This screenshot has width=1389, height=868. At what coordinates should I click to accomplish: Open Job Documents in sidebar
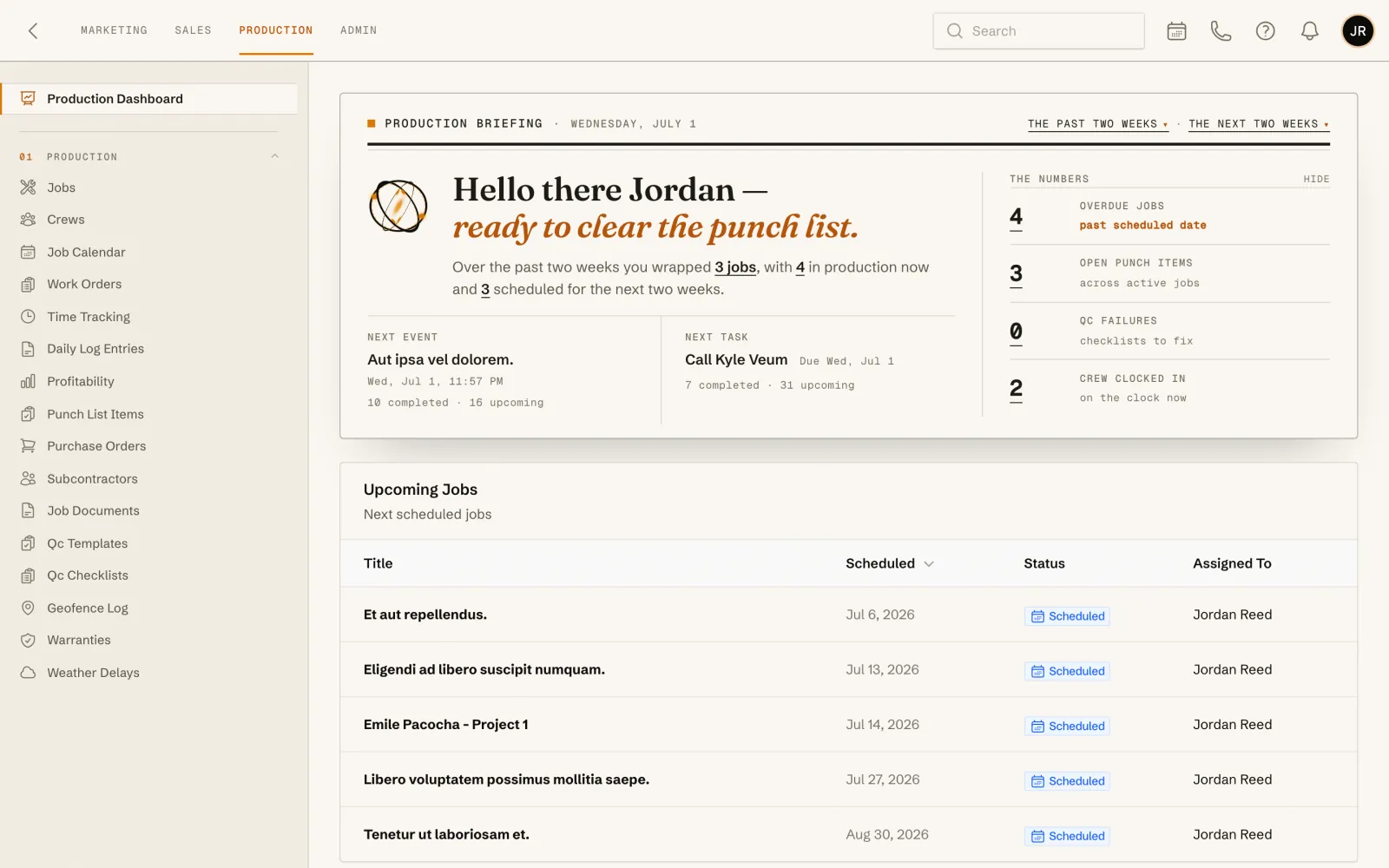click(93, 510)
